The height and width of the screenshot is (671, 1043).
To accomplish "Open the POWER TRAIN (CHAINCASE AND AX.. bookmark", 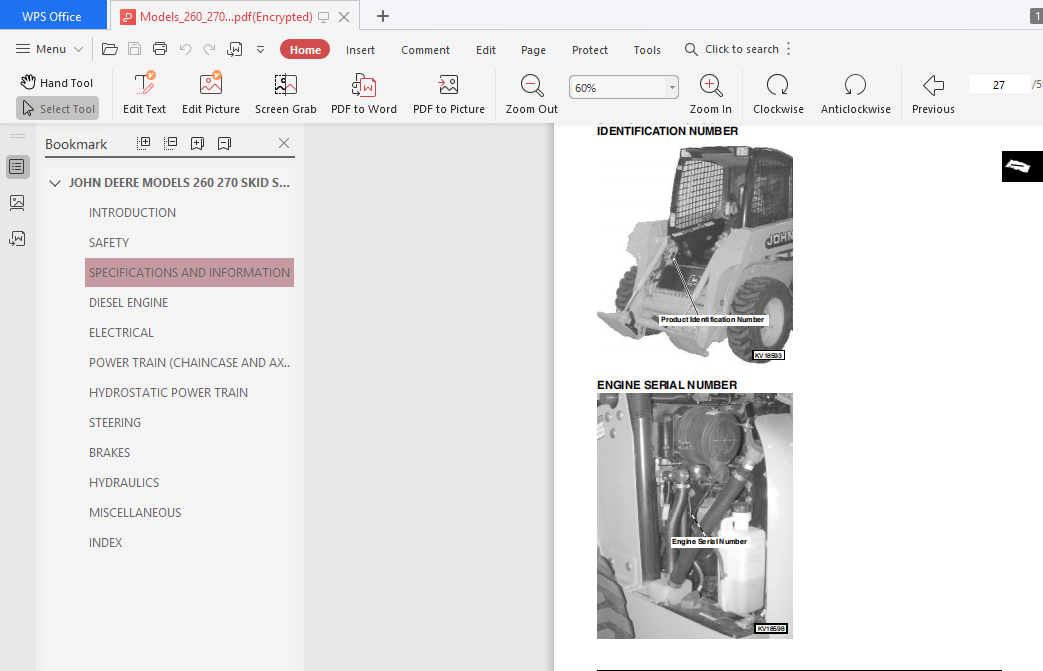I will click(x=190, y=362).
